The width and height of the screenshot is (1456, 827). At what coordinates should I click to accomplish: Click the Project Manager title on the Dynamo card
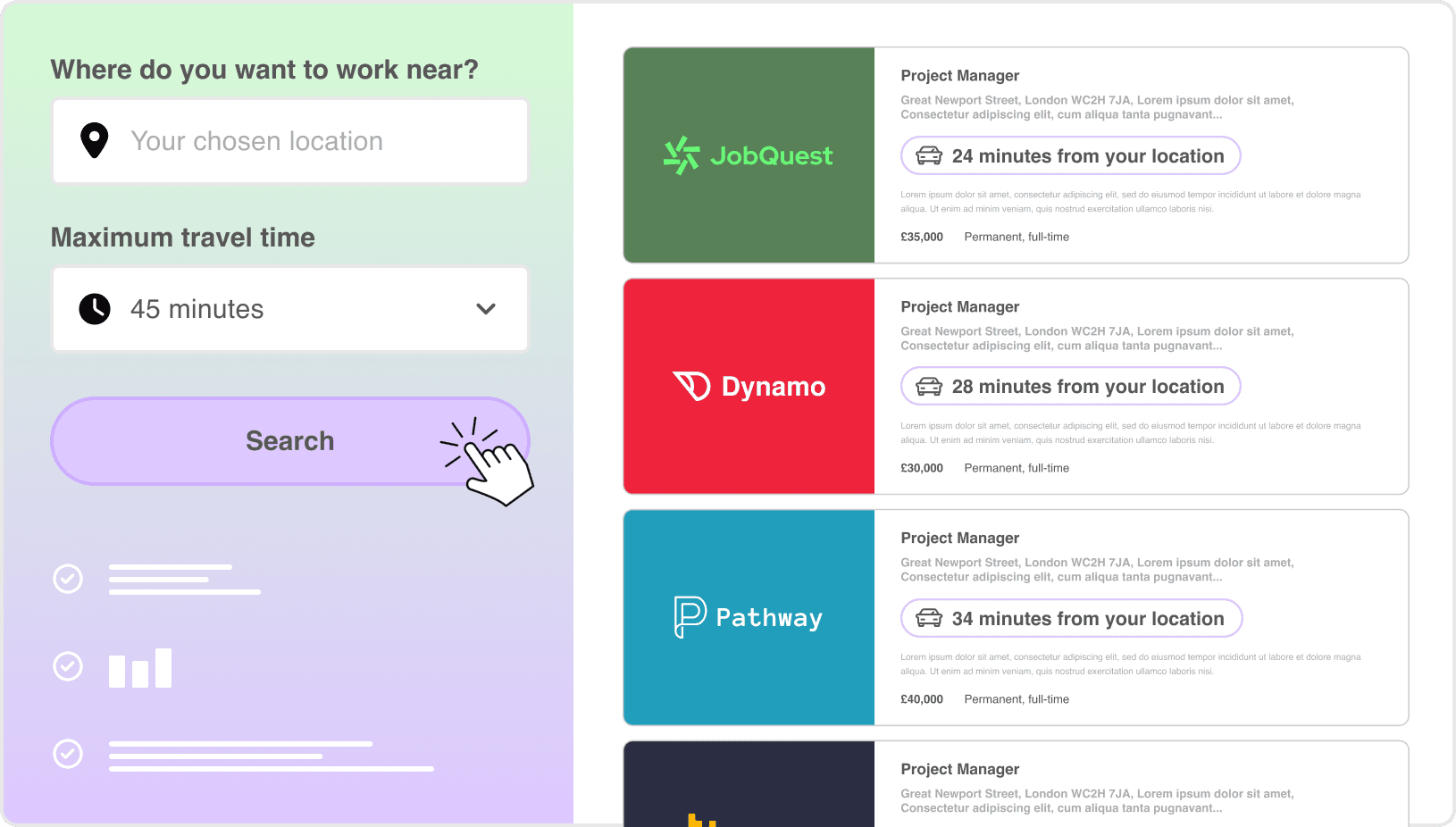click(x=959, y=306)
